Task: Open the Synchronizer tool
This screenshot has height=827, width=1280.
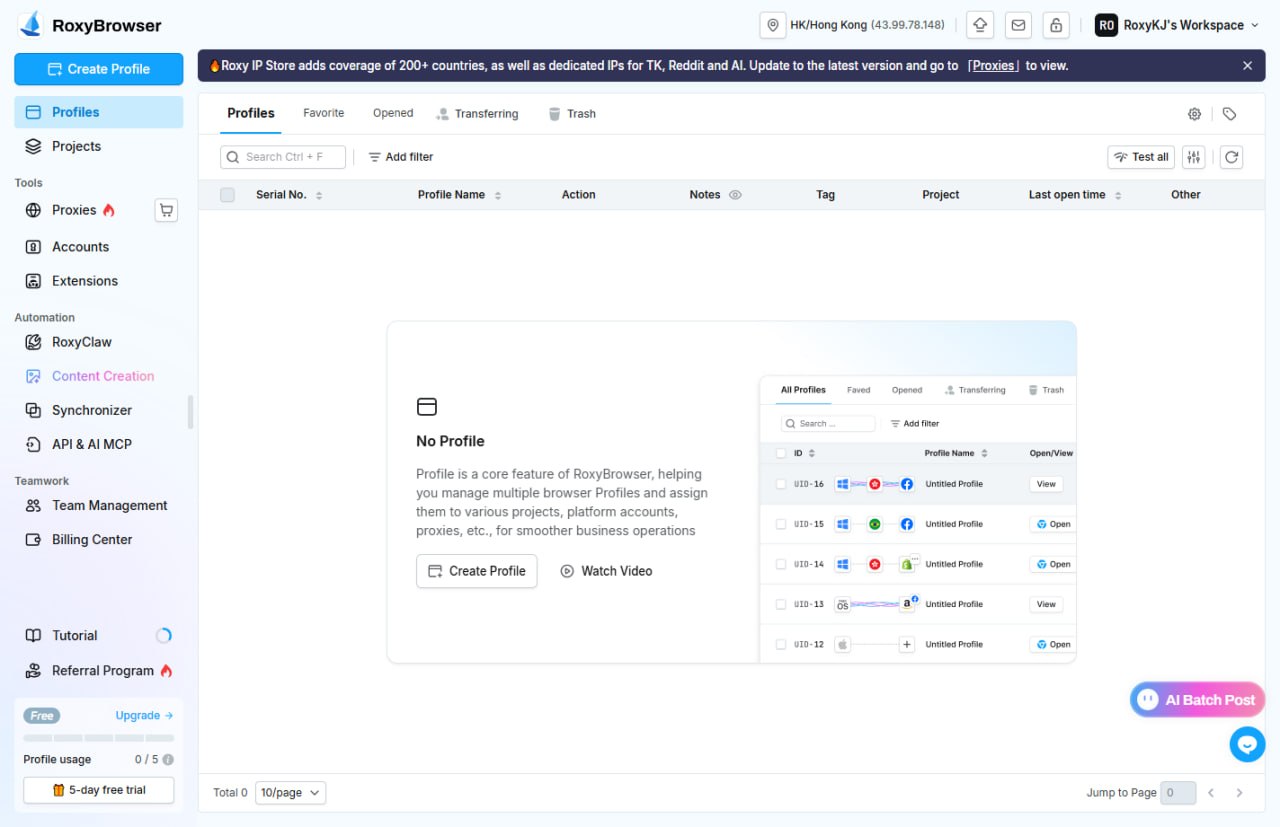Action: (x=98, y=410)
